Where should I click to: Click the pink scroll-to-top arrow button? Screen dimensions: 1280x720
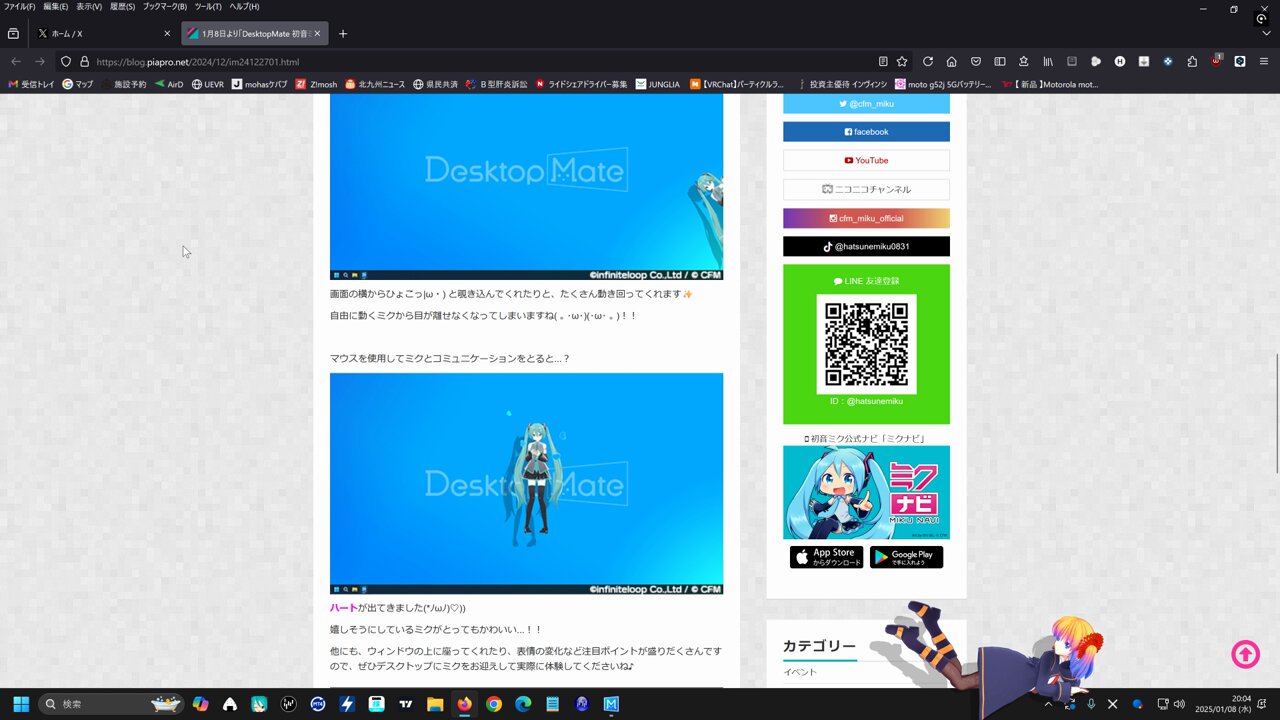[x=1245, y=654]
